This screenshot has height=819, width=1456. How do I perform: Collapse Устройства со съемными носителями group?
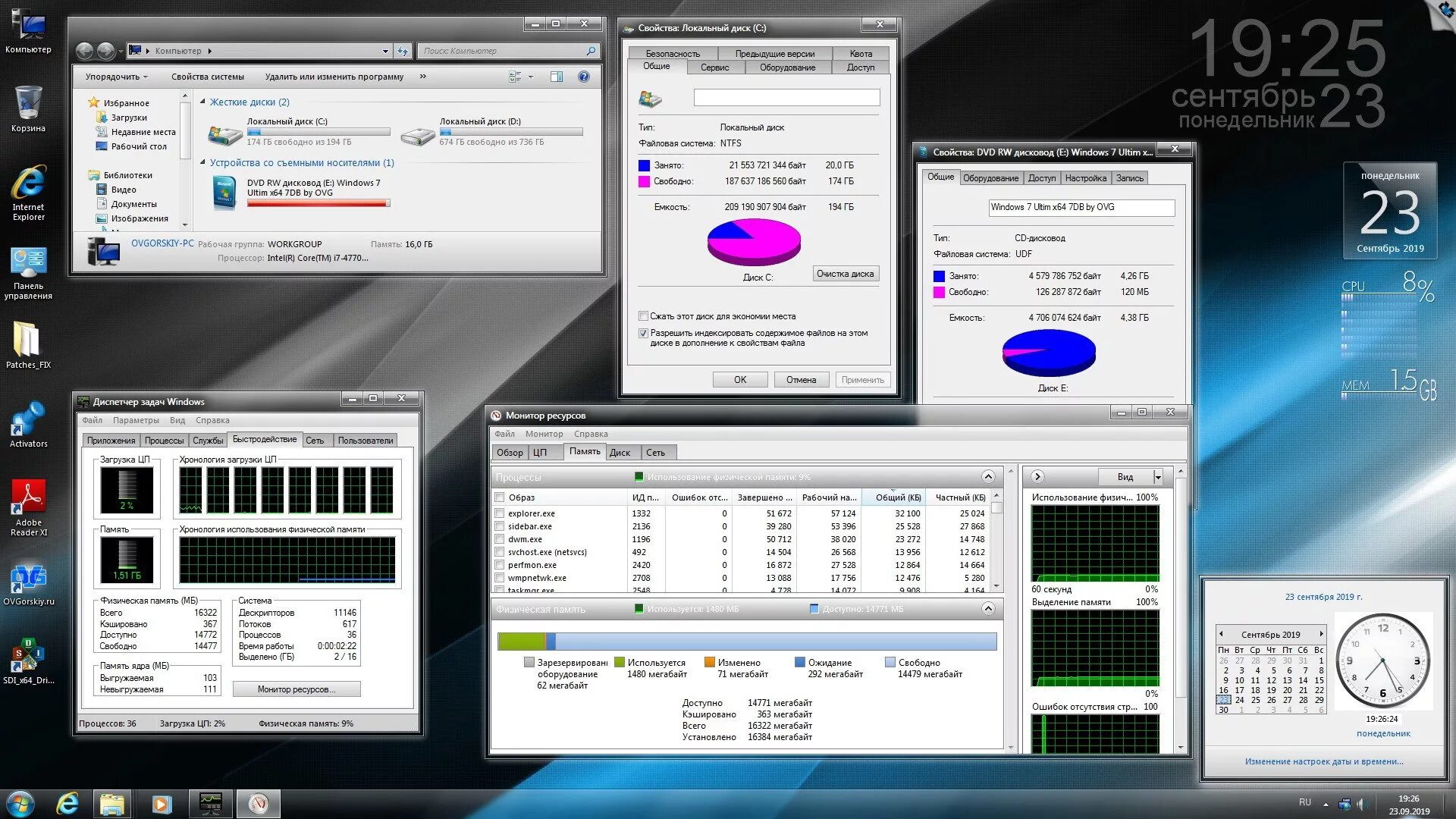click(202, 162)
